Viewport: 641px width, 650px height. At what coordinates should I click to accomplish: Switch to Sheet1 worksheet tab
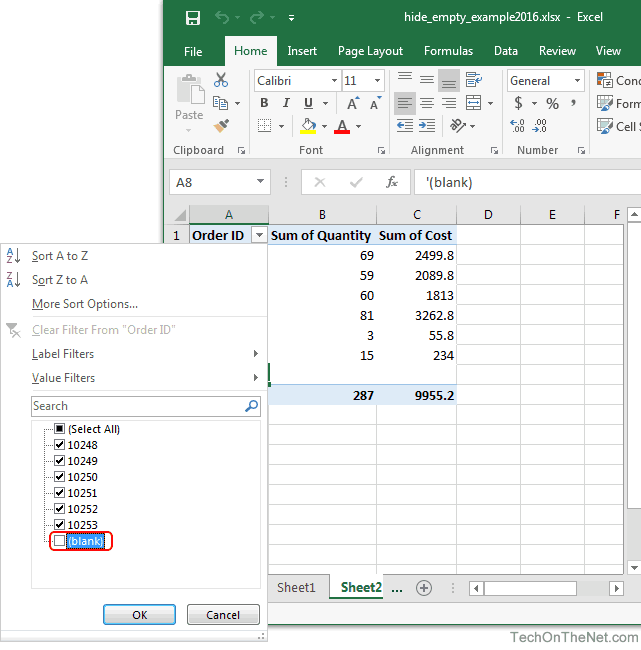click(x=296, y=587)
